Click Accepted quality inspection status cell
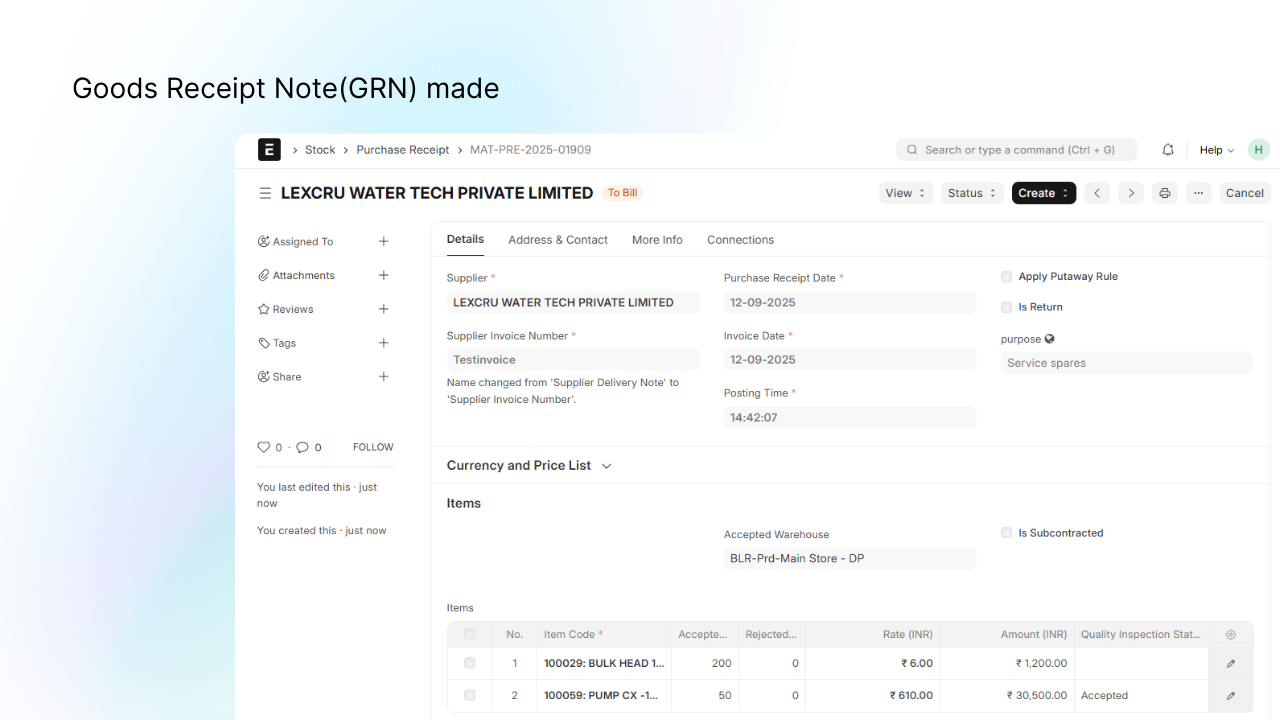The height and width of the screenshot is (720, 1280). click(1141, 695)
